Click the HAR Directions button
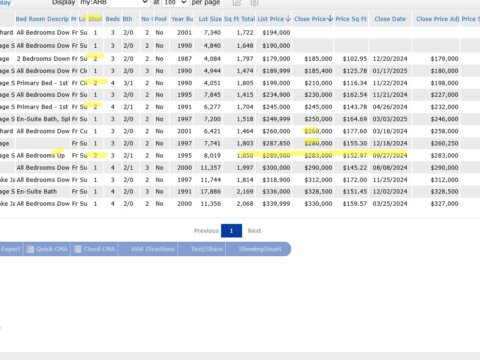This screenshot has width=480, height=360. point(153,249)
